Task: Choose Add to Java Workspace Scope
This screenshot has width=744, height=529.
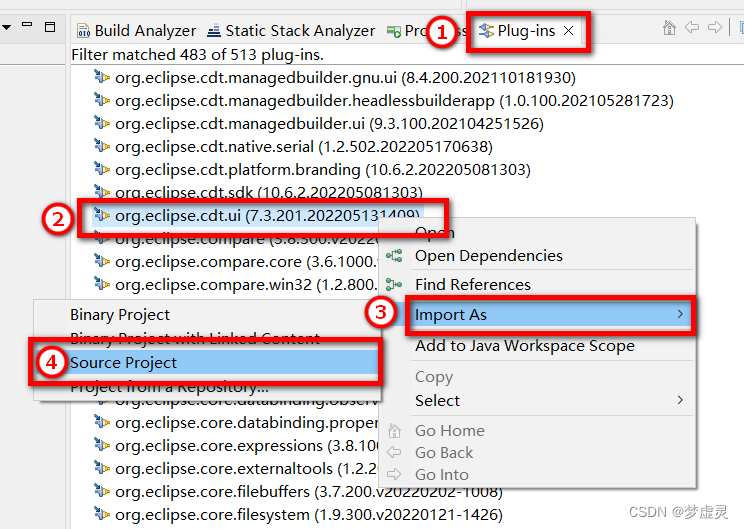Action: tap(524, 346)
